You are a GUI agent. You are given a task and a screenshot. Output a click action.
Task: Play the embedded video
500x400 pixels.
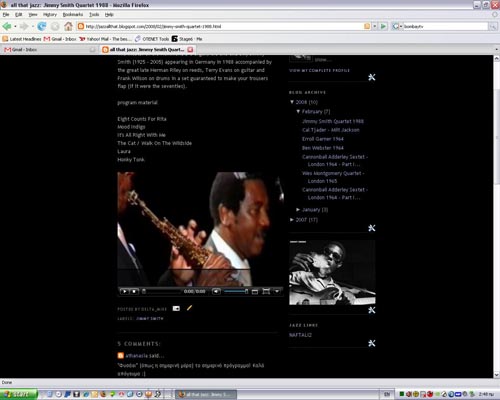[124, 291]
